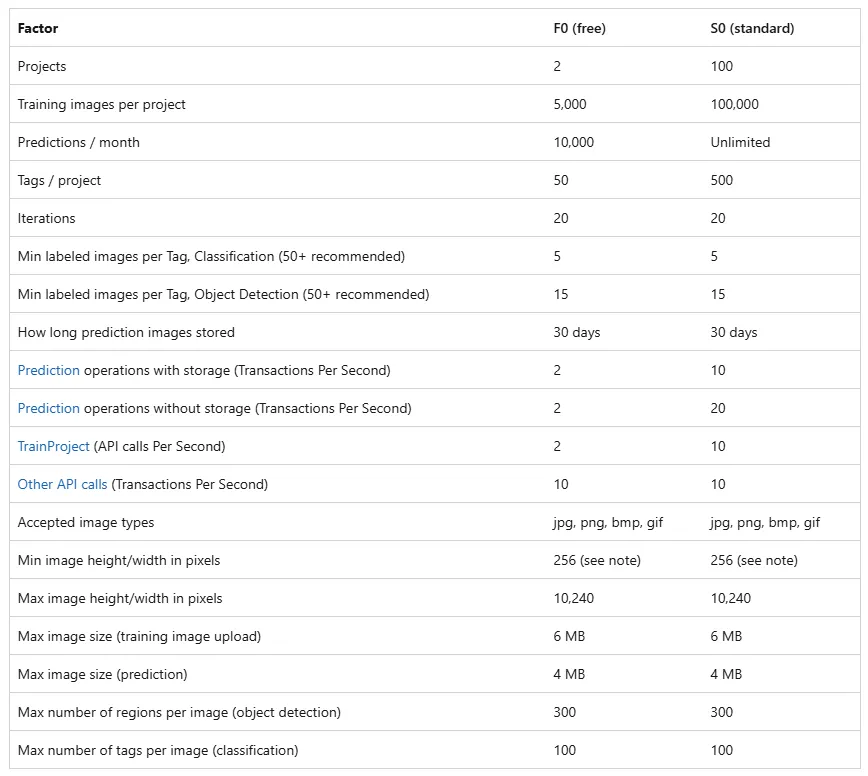Viewport: 868px width, 776px height.
Task: Select the Tags / project row label
Action: [x=59, y=180]
